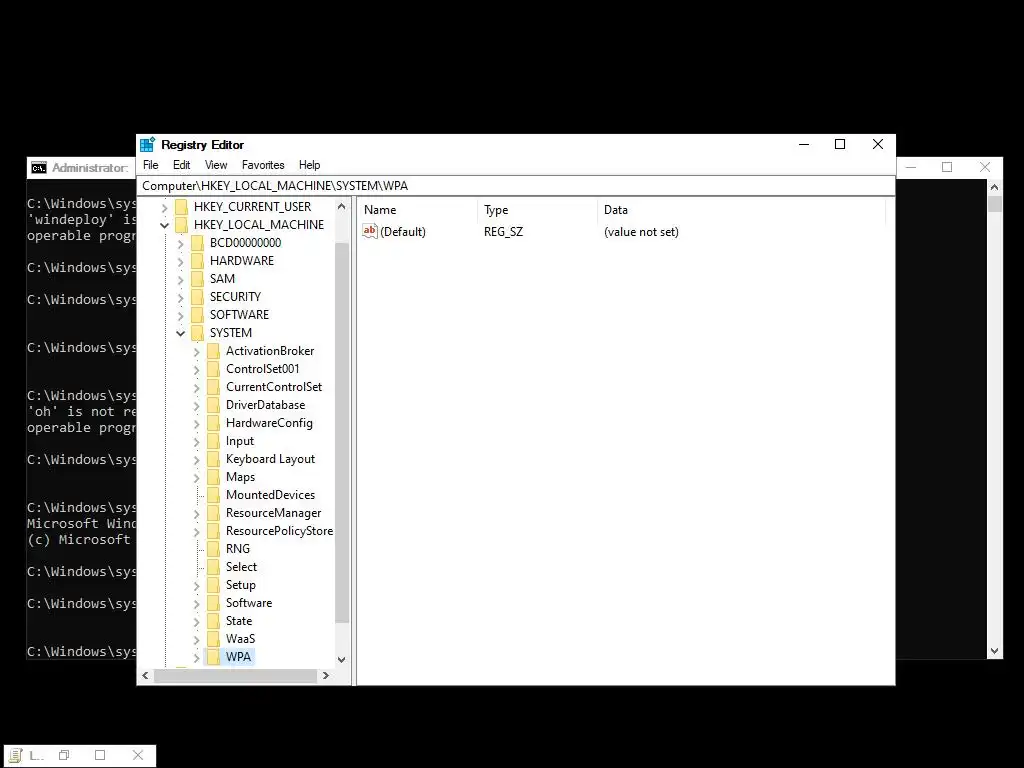
Task: Open the File menu in Registry Editor
Action: point(150,165)
